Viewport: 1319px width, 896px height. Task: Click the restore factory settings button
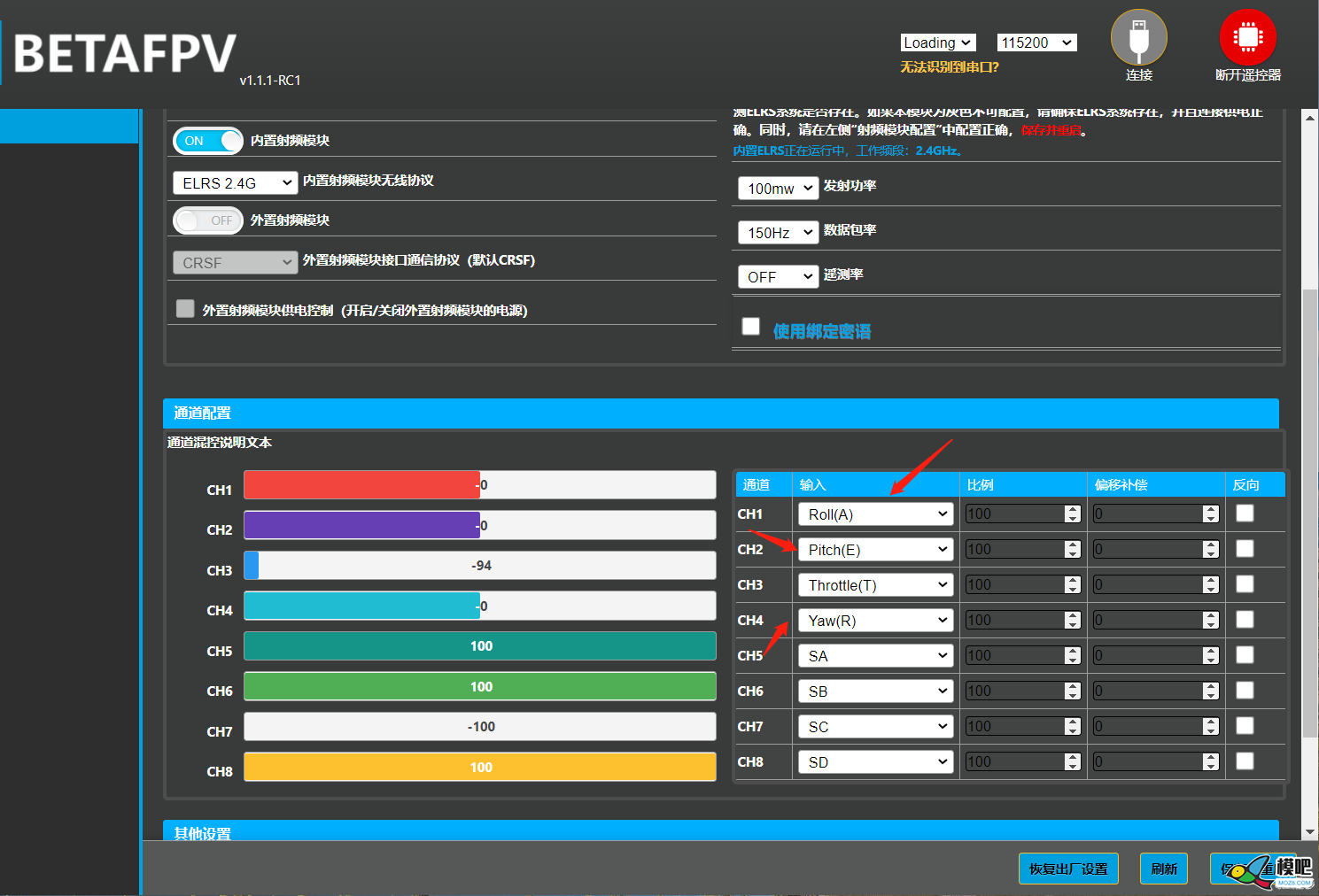[x=1068, y=869]
